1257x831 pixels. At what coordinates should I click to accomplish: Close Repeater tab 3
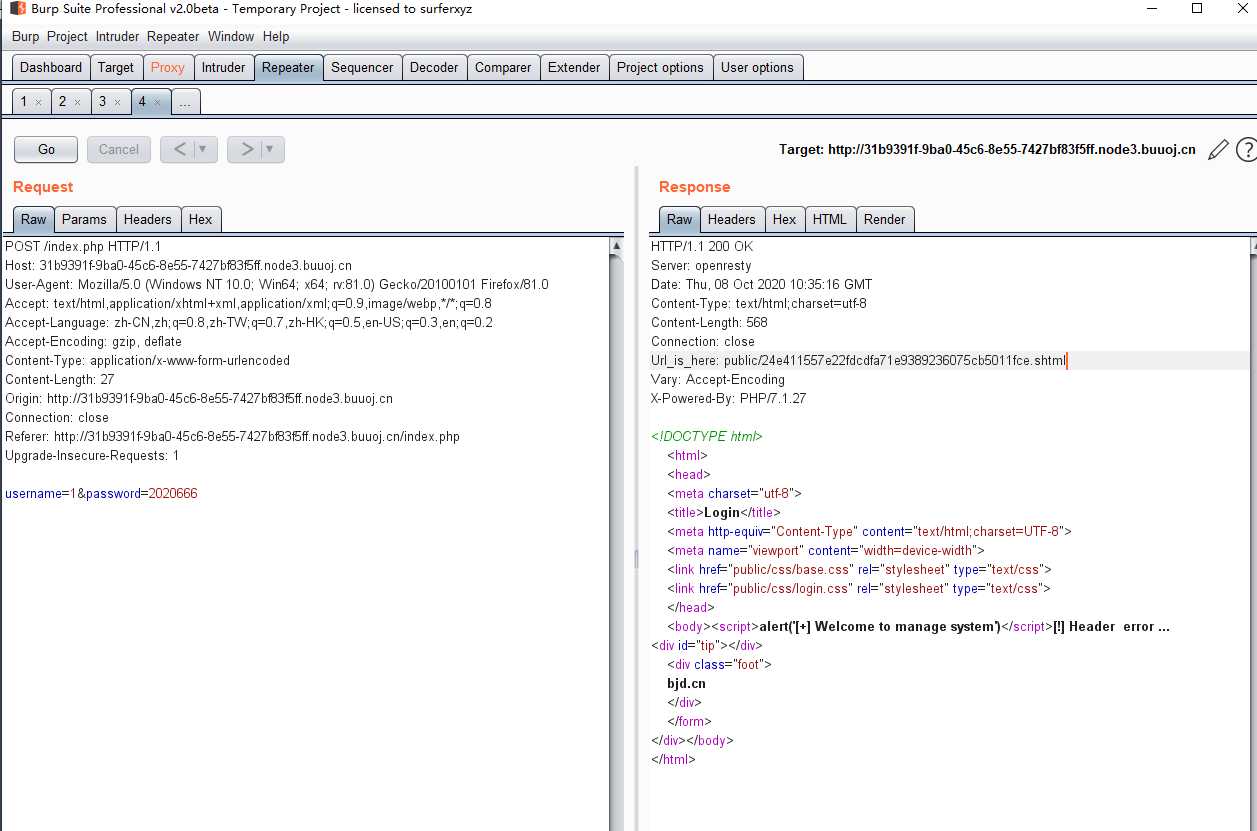point(116,102)
